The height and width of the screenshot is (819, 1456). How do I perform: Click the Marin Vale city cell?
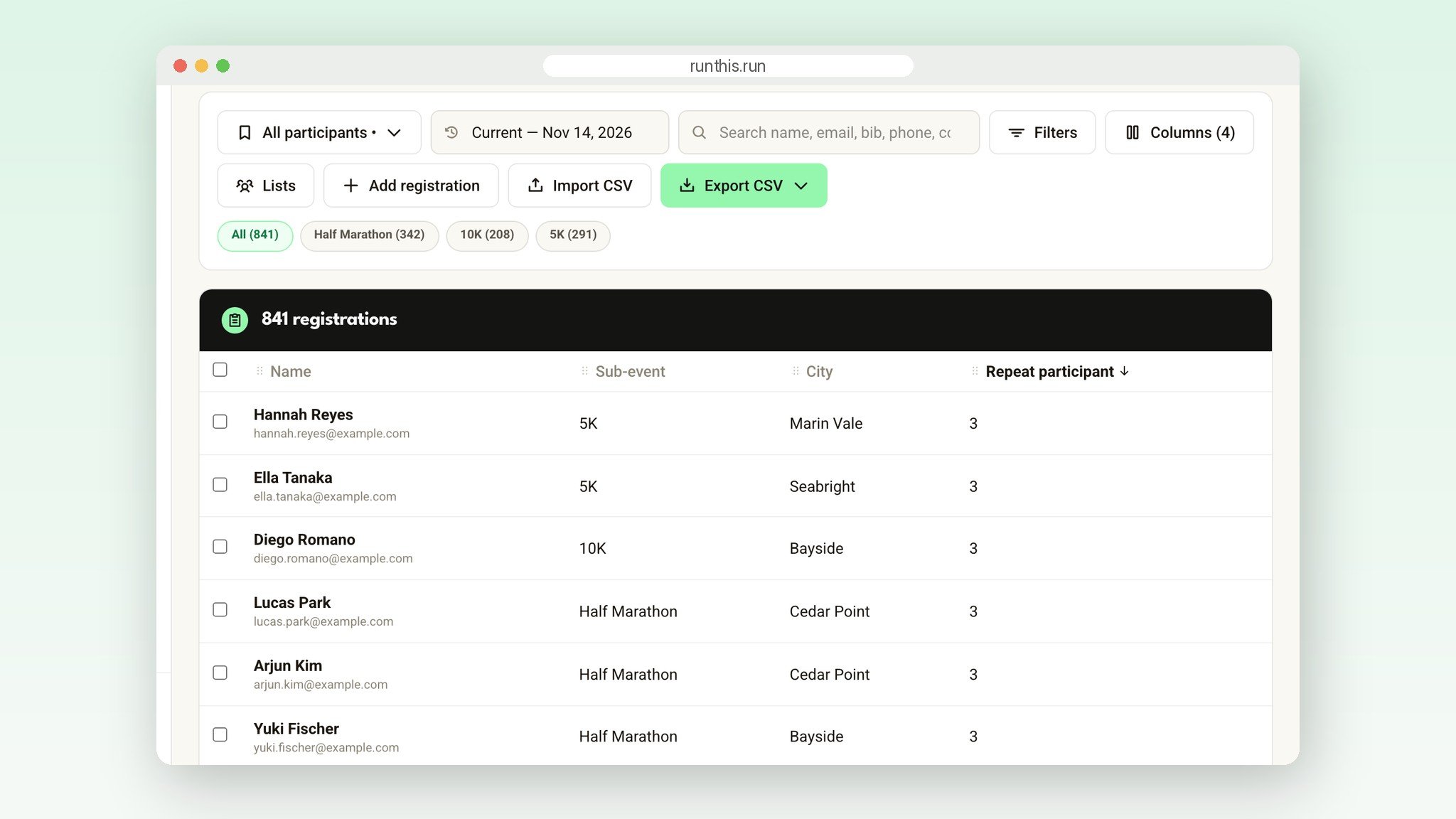click(x=826, y=424)
